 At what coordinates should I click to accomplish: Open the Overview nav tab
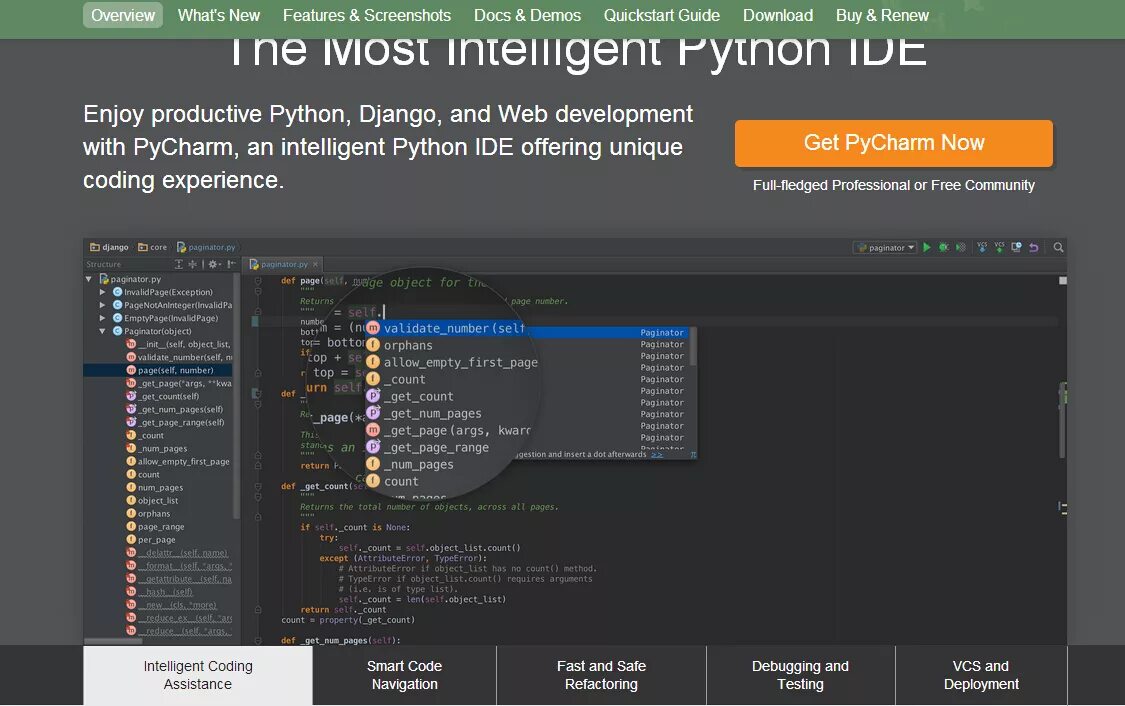click(123, 15)
